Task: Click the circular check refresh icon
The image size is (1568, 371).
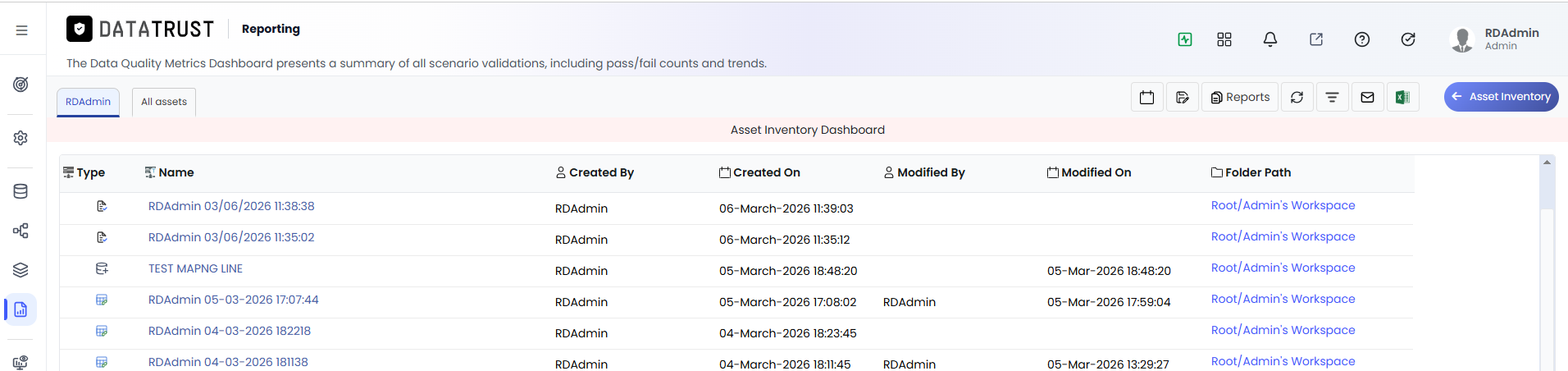Action: click(1408, 39)
